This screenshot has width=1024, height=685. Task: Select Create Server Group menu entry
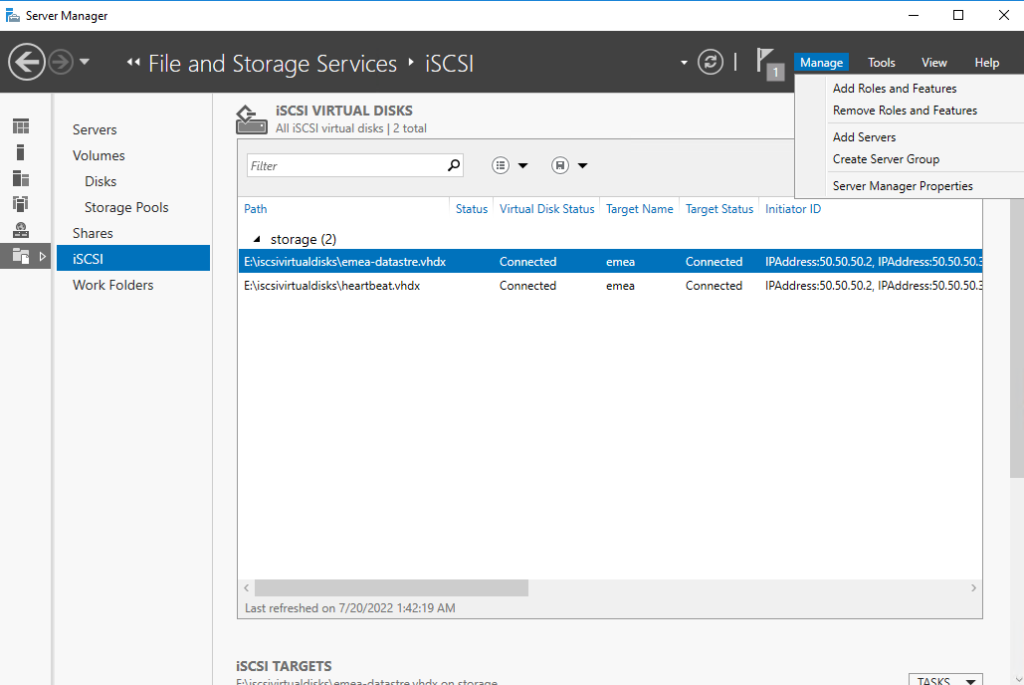coord(885,159)
